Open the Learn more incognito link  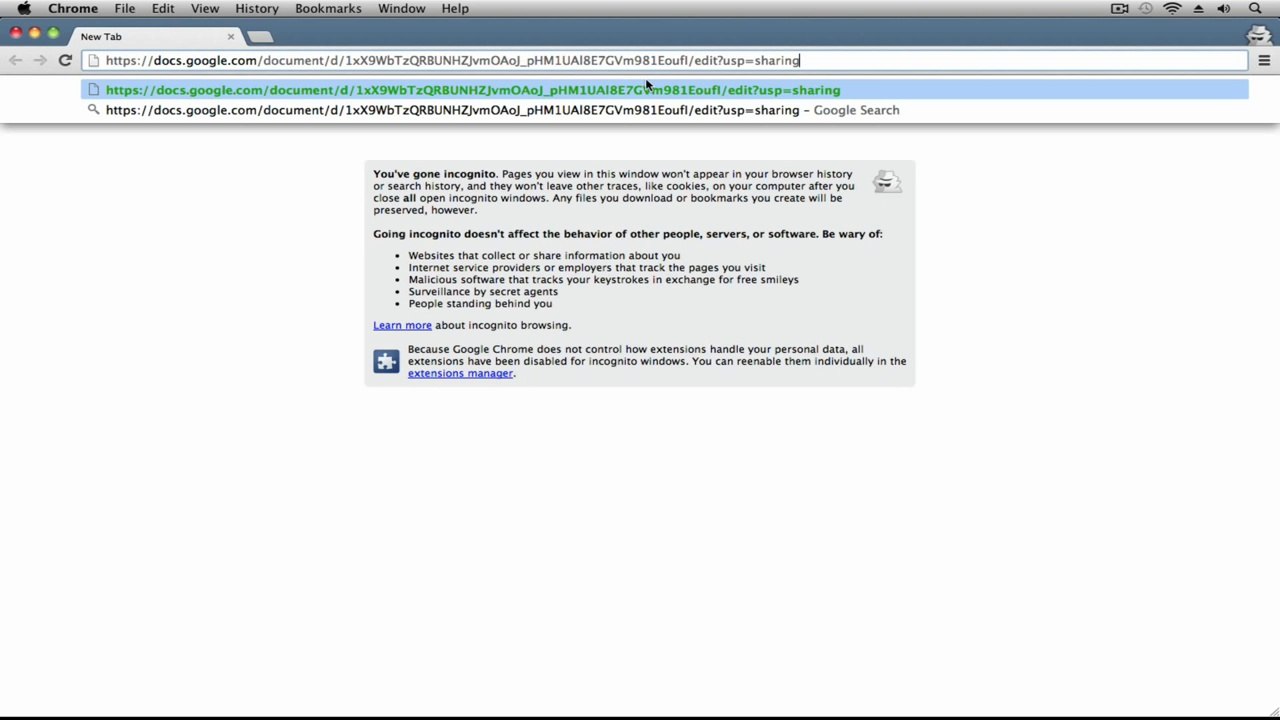pos(402,325)
